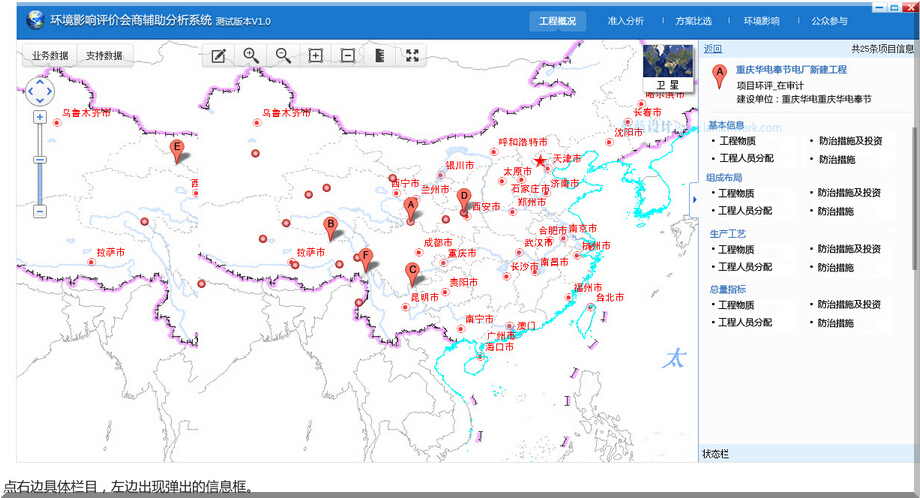Open the 环境影响 tab

[761, 20]
